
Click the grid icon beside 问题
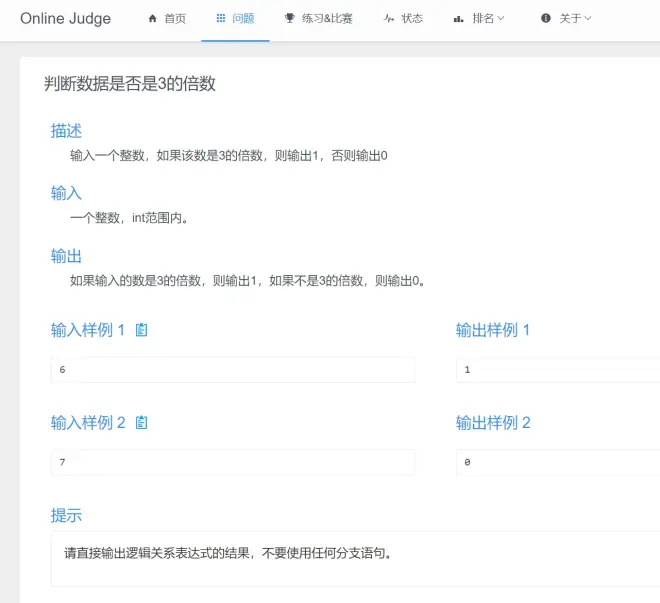220,19
